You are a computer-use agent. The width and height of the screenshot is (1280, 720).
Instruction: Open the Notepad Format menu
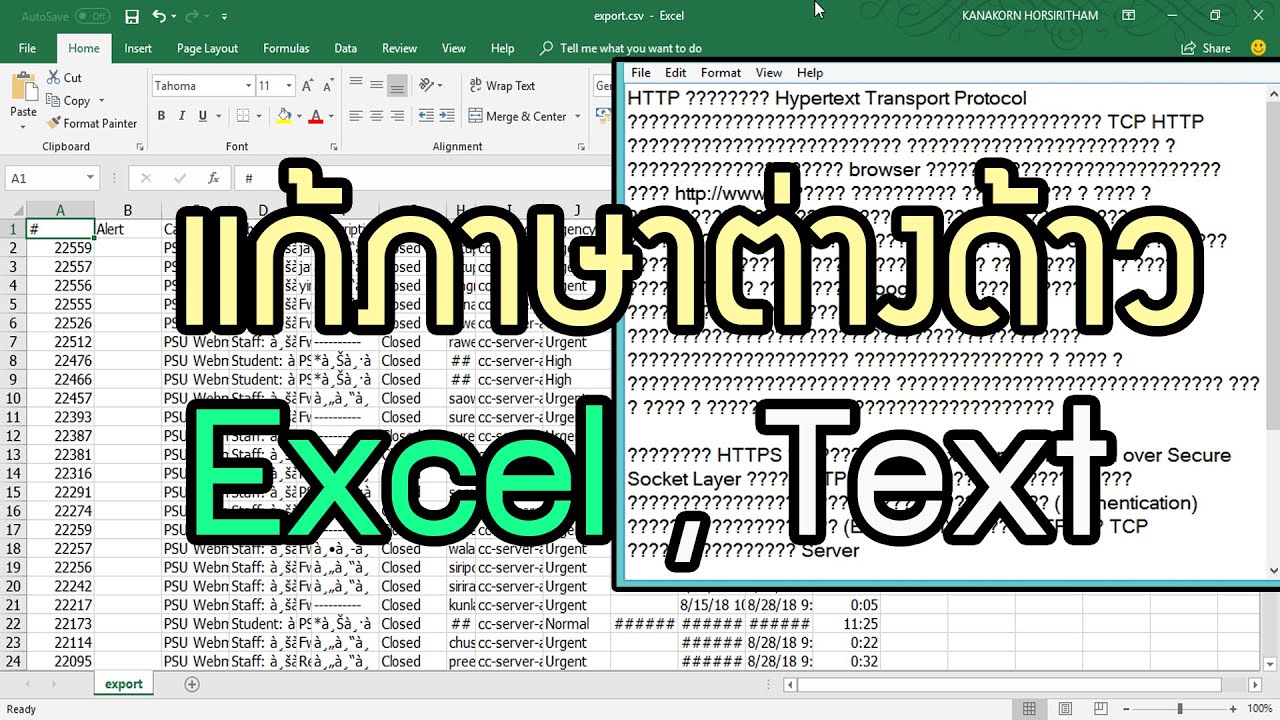[721, 72]
